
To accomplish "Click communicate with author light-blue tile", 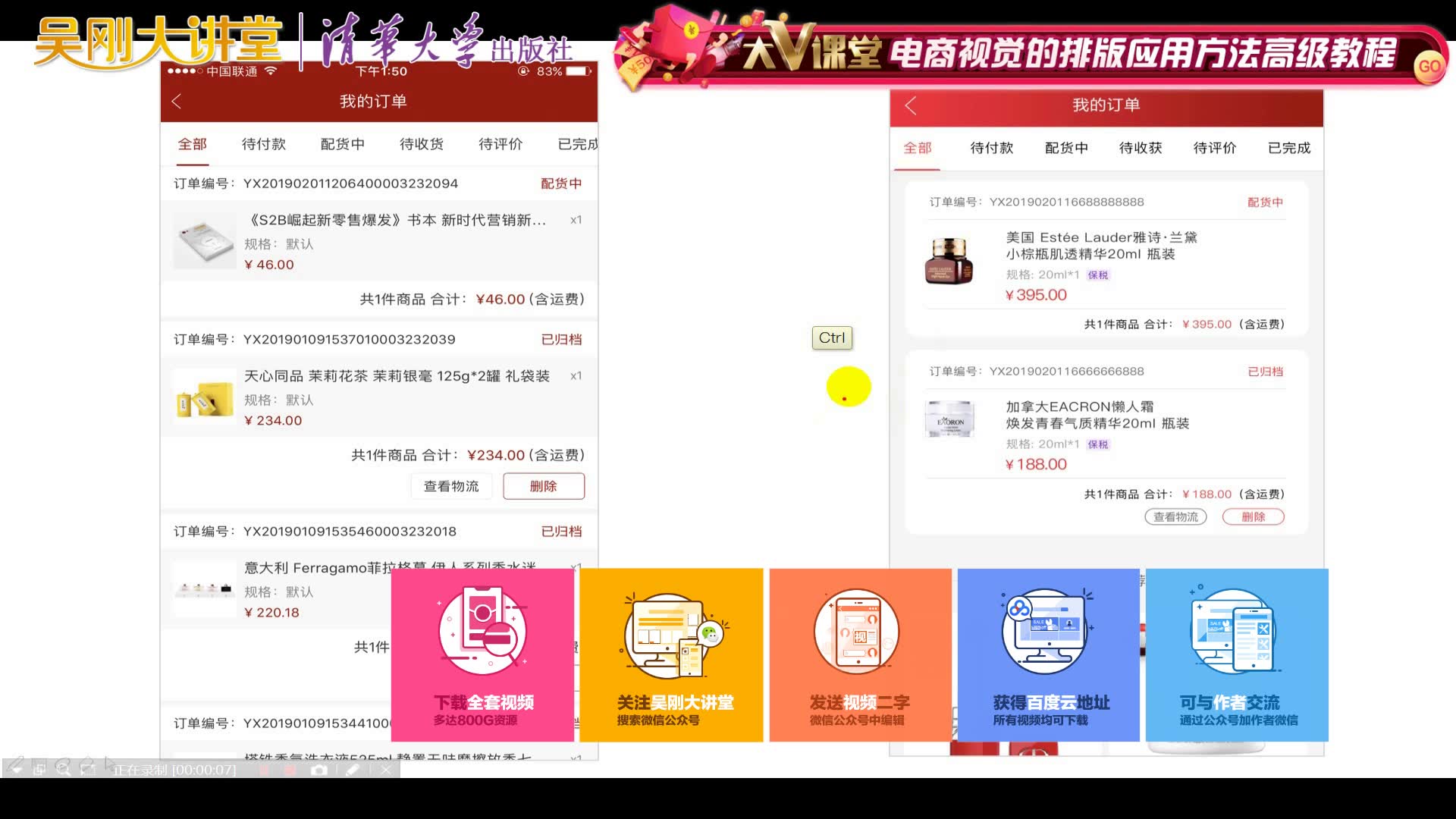I will coord(1237,655).
